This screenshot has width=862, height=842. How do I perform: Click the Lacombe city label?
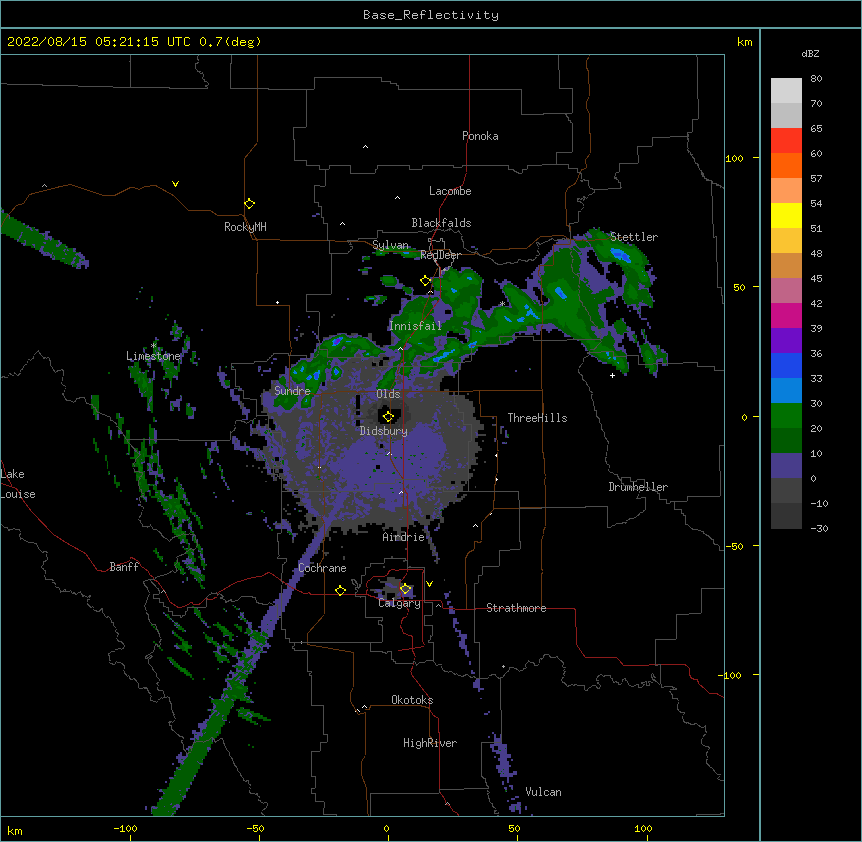point(450,191)
